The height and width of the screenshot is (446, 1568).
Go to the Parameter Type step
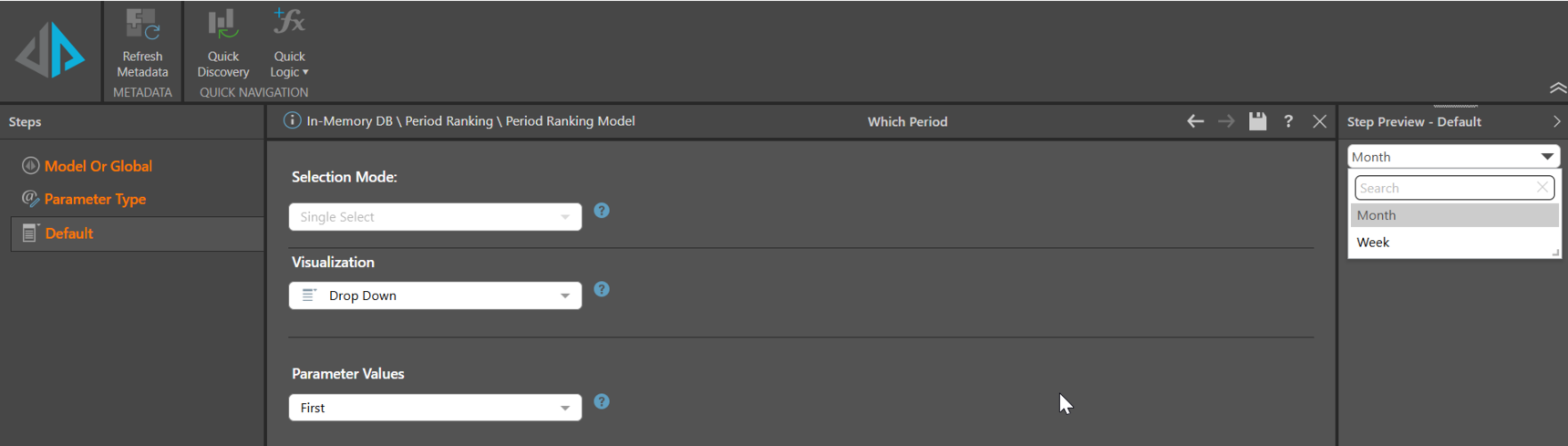(x=95, y=199)
